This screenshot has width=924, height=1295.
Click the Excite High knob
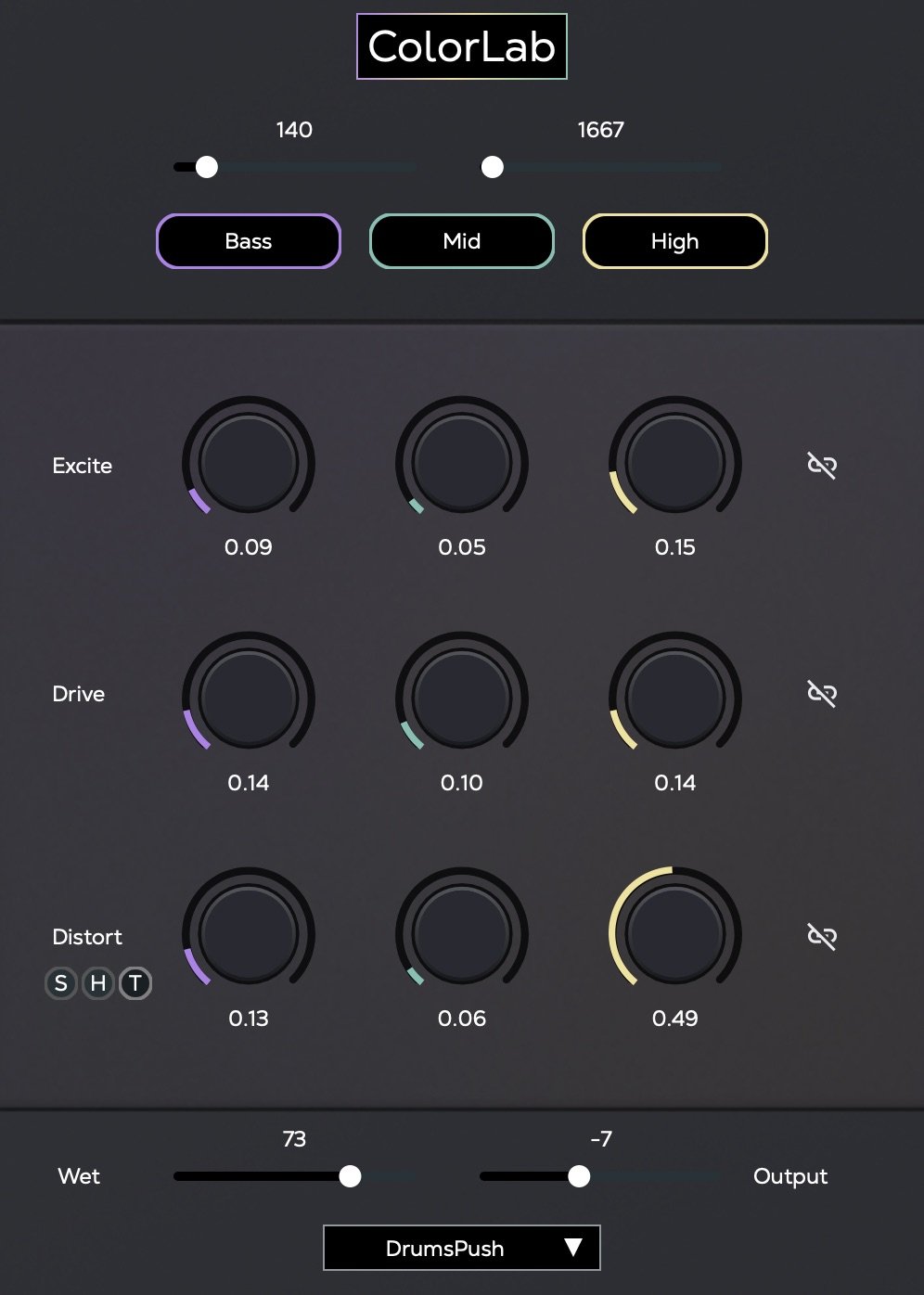click(675, 462)
